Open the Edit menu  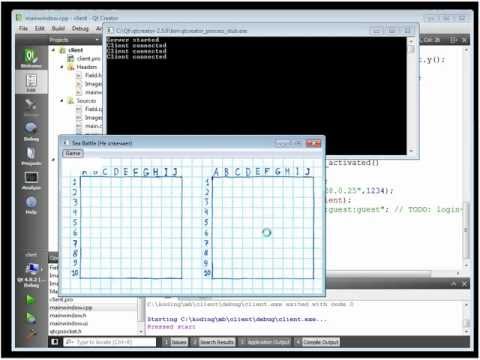coord(40,28)
